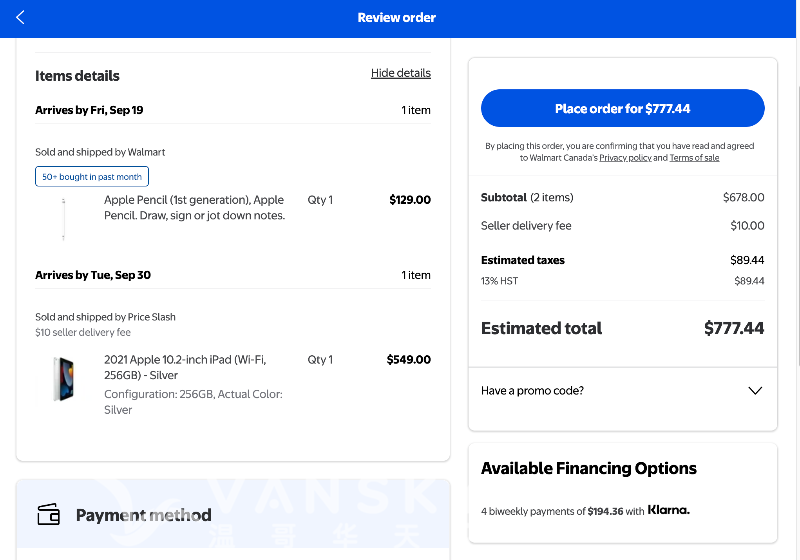Open the 'Have a promo code?' section
800x560 pixels.
pyautogui.click(x=532, y=391)
